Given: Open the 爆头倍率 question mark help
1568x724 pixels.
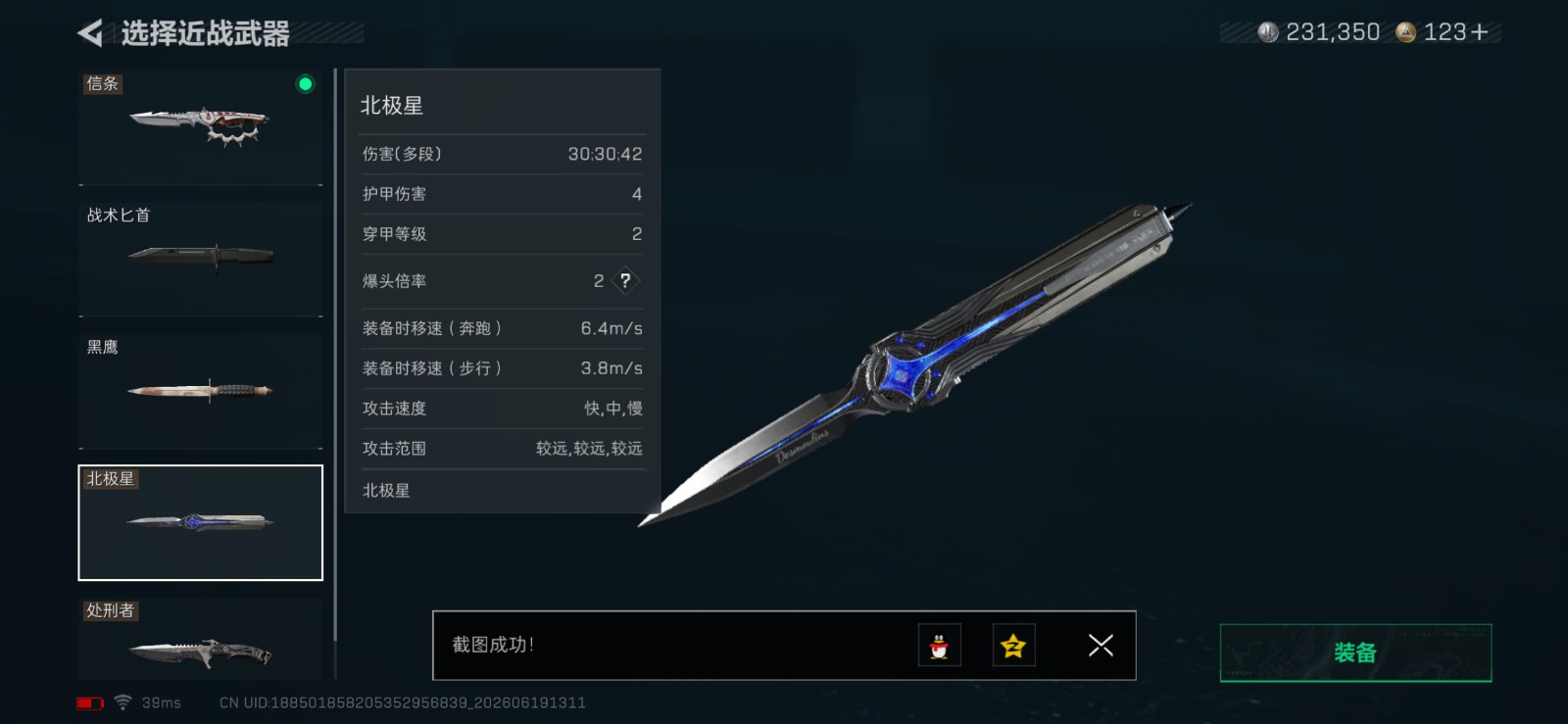Looking at the screenshot, I should [x=625, y=280].
